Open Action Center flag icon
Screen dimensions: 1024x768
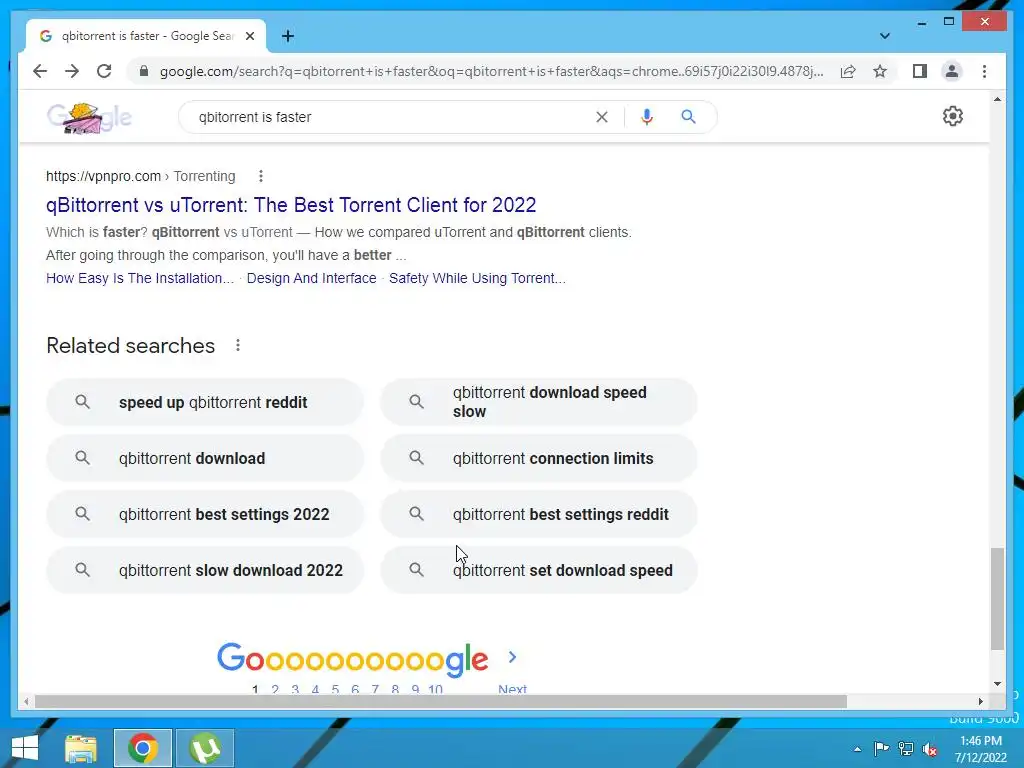pyautogui.click(x=881, y=749)
